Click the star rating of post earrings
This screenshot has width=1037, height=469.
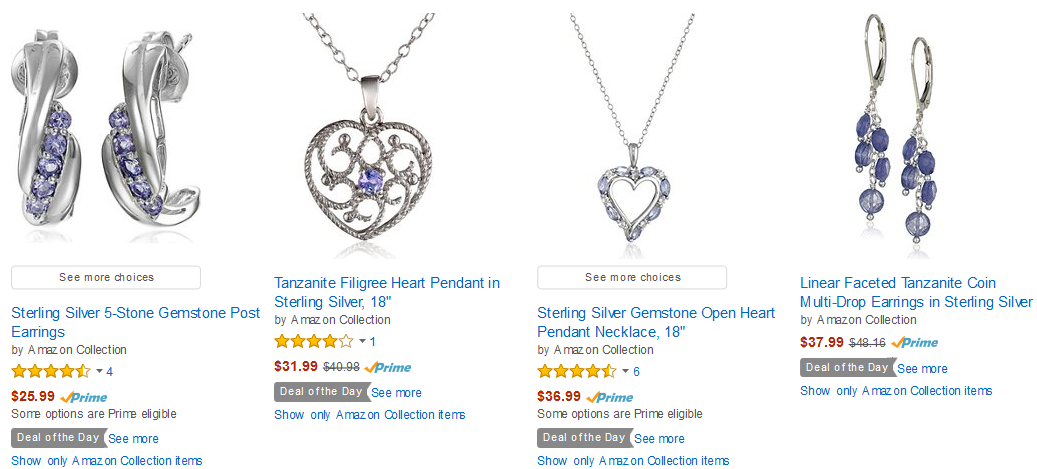[x=50, y=371]
